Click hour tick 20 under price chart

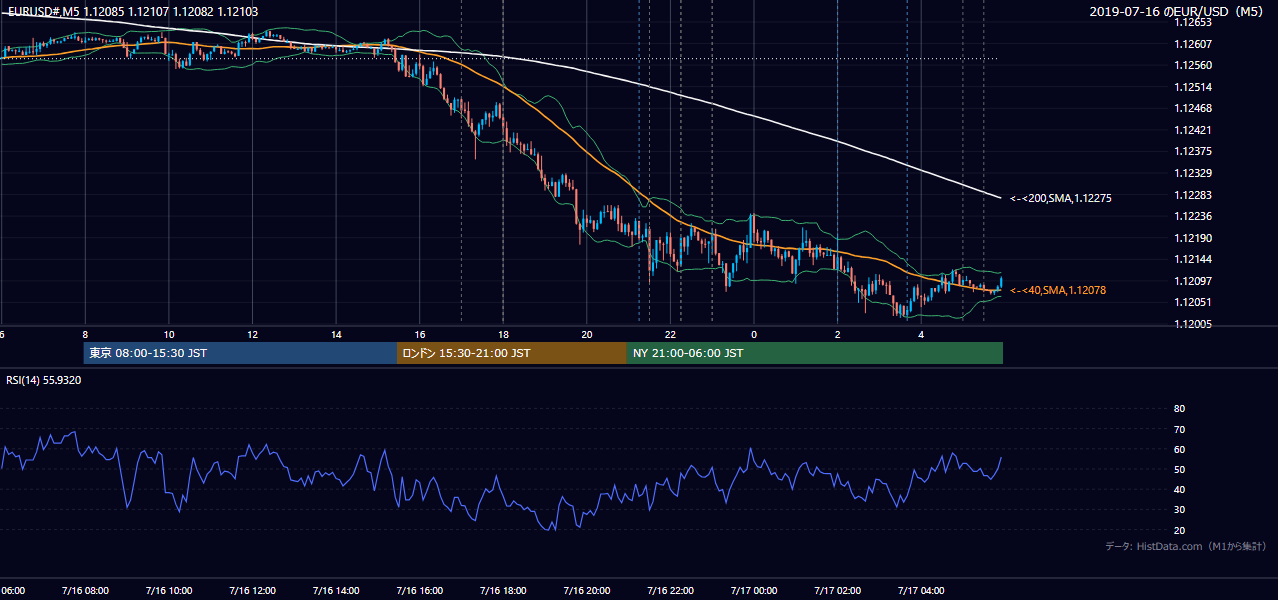point(587,335)
